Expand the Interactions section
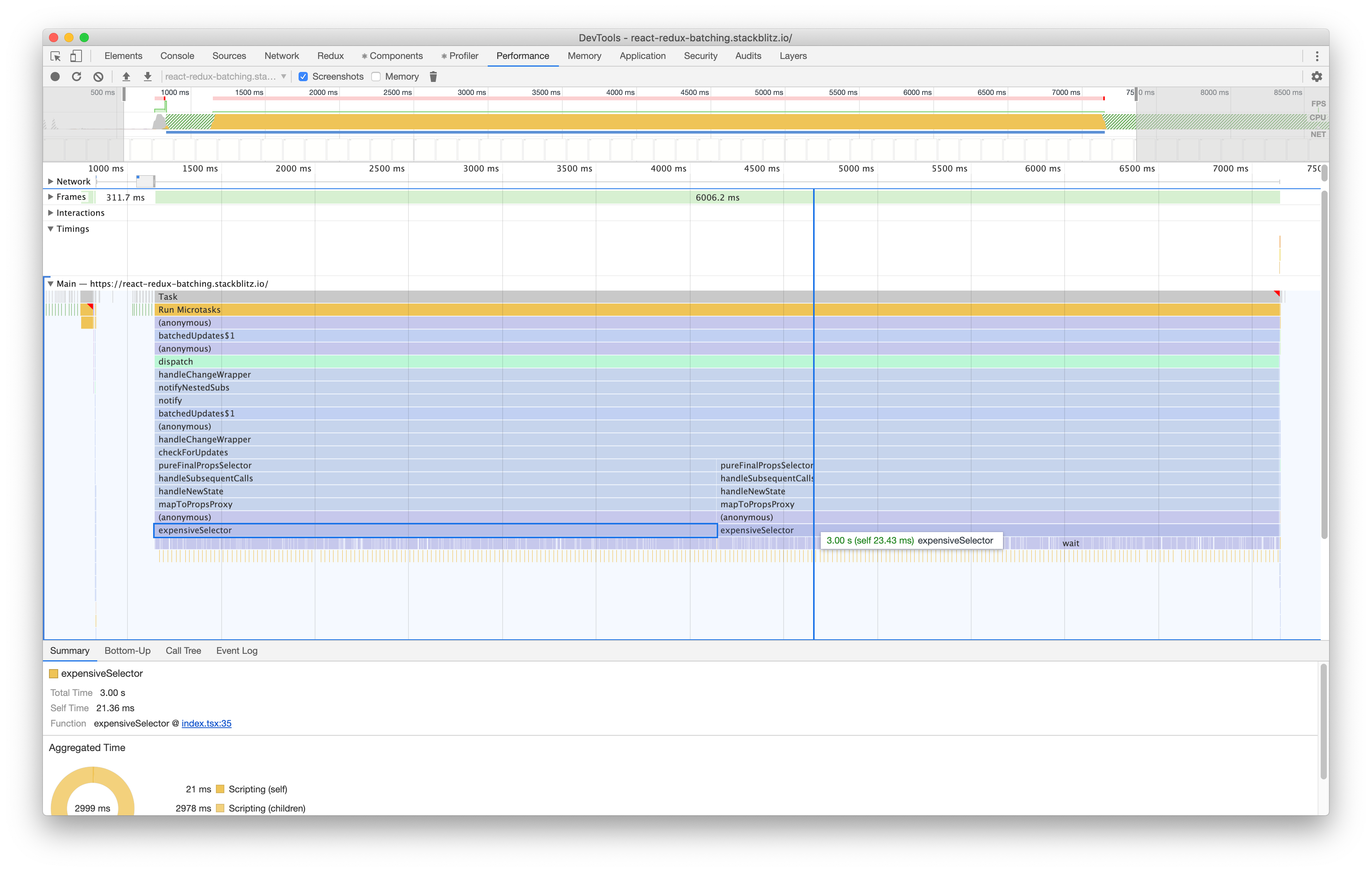1372x872 pixels. click(x=51, y=212)
